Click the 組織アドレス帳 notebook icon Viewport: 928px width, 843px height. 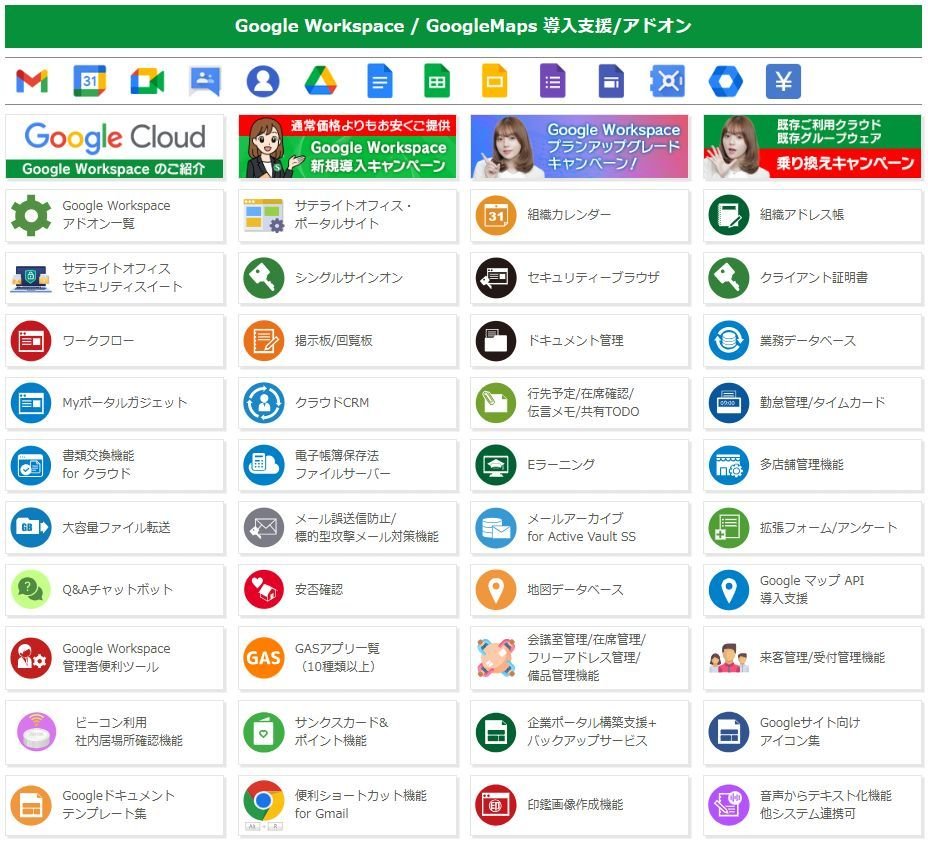(x=729, y=215)
